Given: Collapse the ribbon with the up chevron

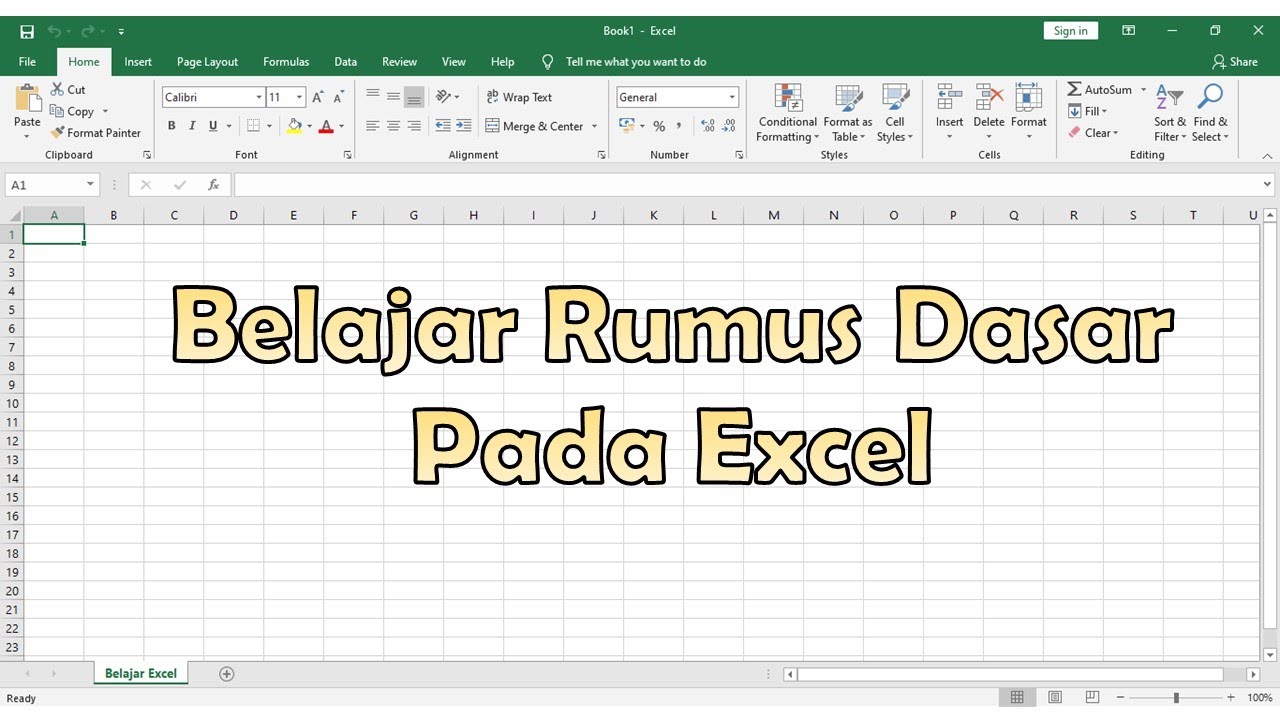Looking at the screenshot, I should point(1268,156).
